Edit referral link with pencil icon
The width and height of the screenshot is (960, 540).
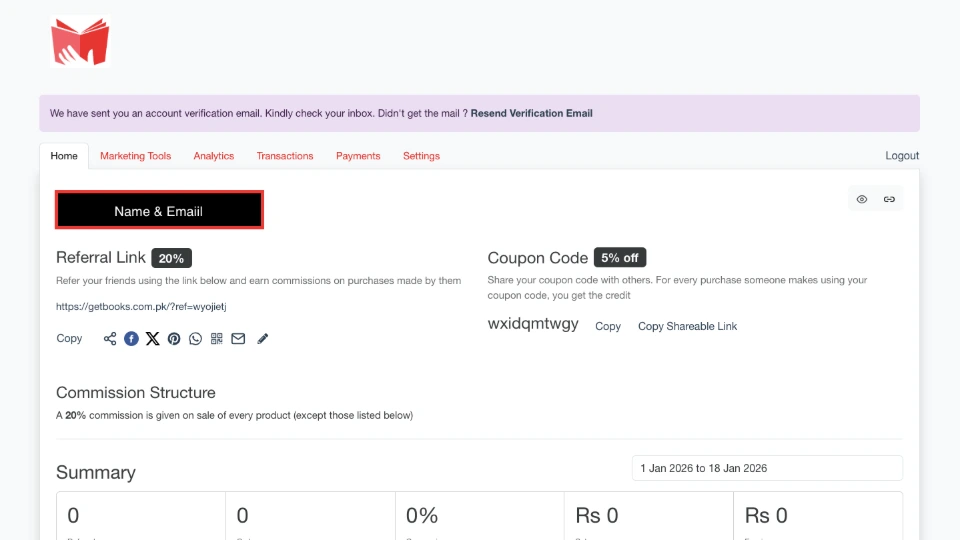coord(263,339)
